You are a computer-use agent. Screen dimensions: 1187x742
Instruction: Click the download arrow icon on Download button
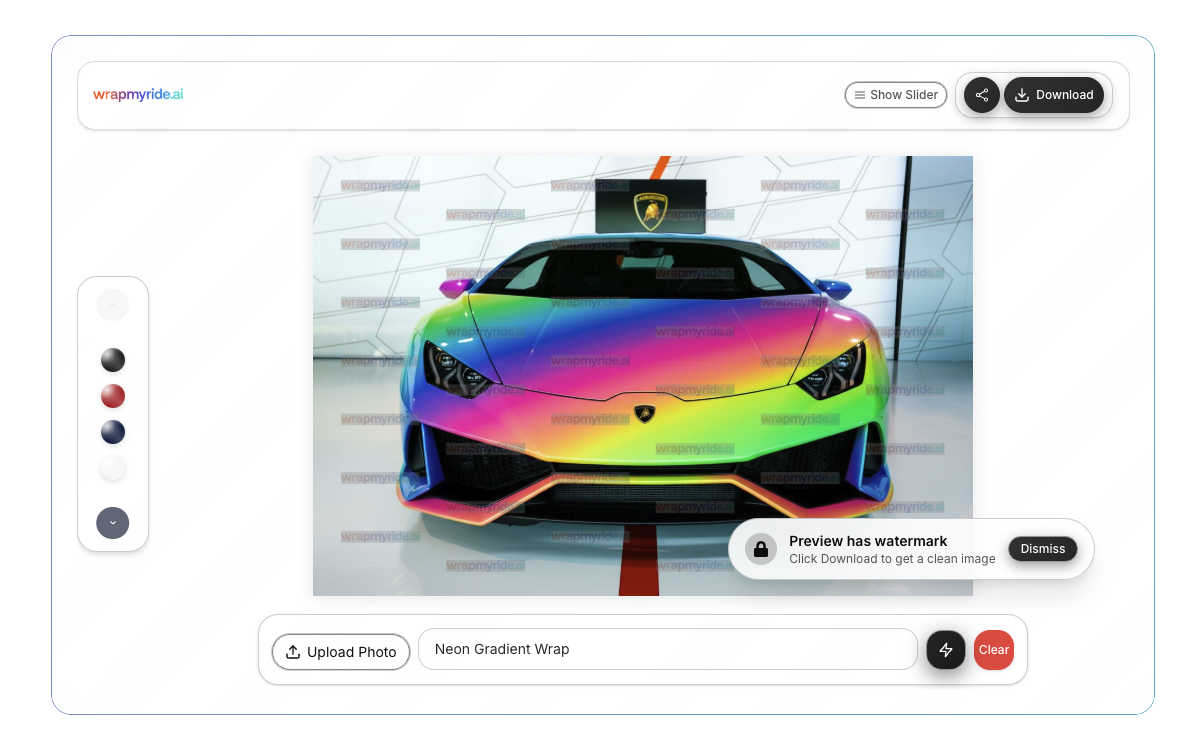click(1021, 94)
